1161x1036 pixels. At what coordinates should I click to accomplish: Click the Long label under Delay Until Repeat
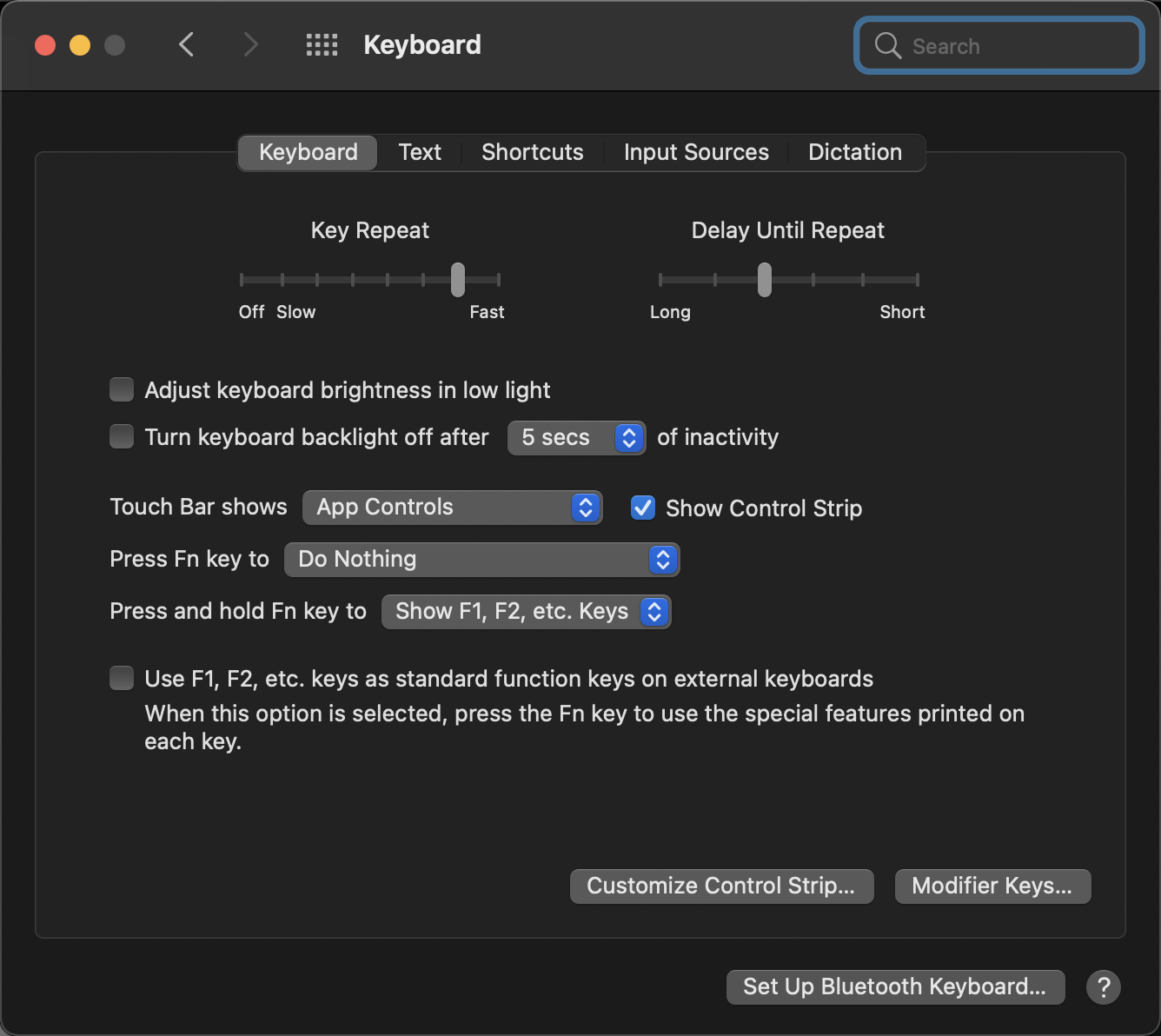(670, 312)
